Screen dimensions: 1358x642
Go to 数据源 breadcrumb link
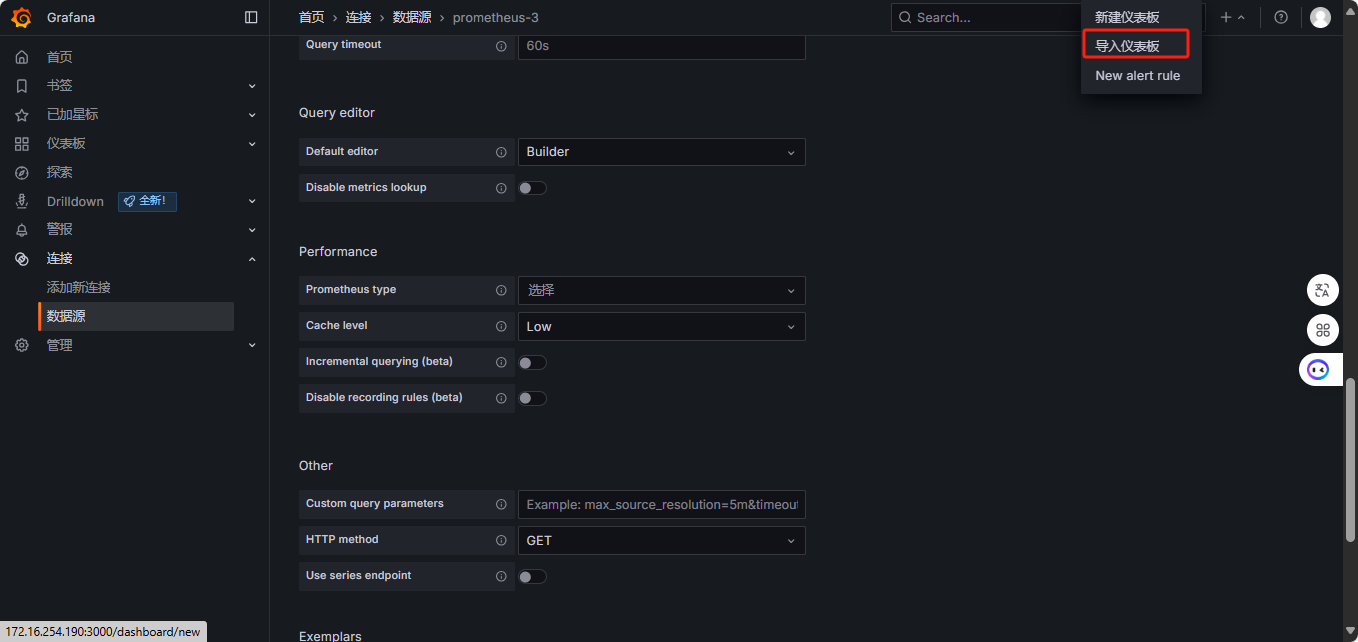412,18
